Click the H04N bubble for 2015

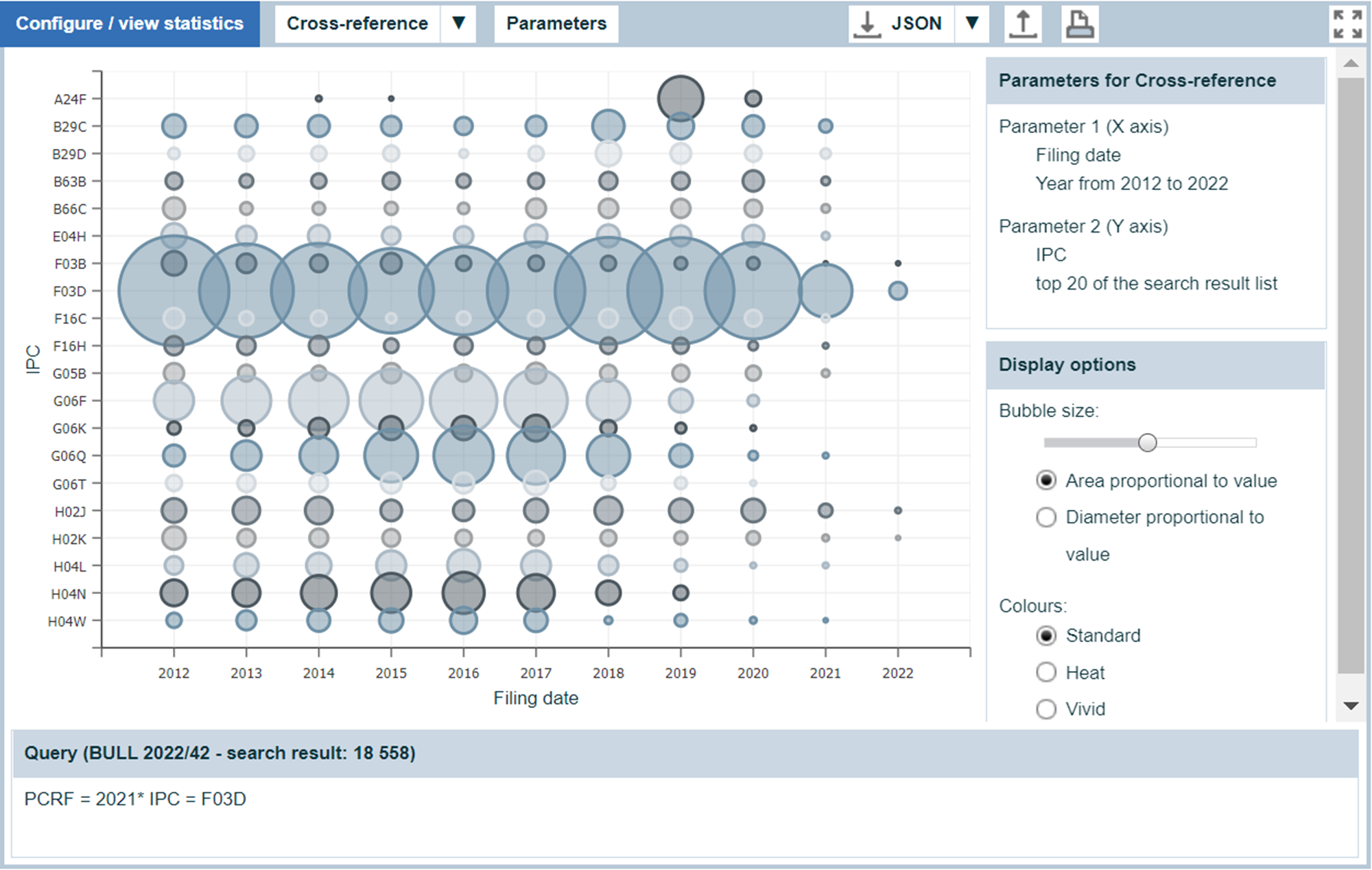(391, 593)
